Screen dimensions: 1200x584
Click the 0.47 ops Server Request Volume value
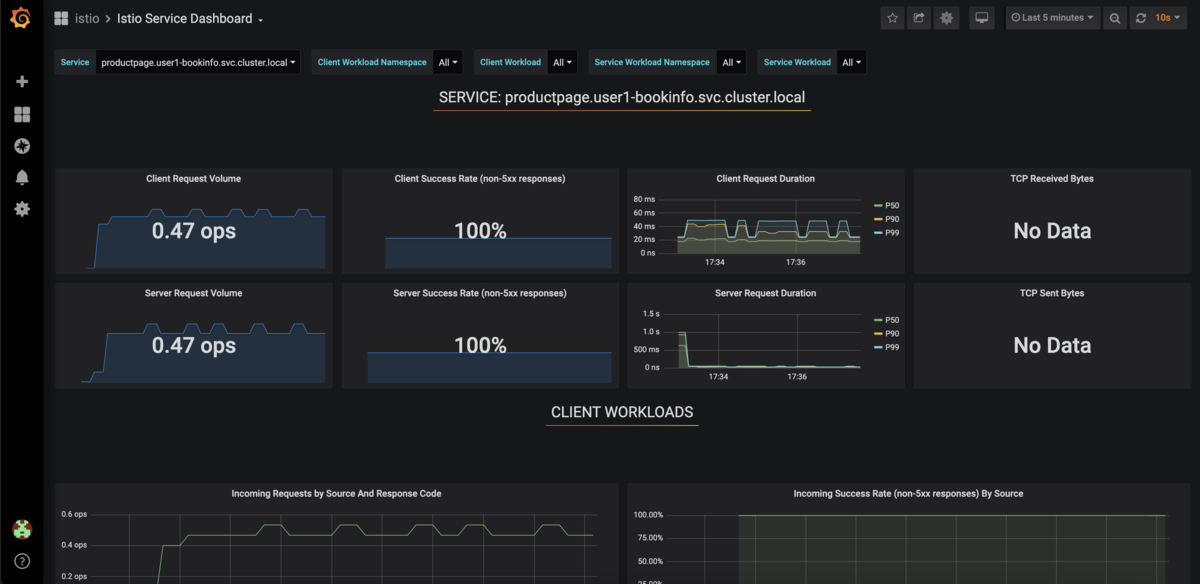(x=194, y=345)
